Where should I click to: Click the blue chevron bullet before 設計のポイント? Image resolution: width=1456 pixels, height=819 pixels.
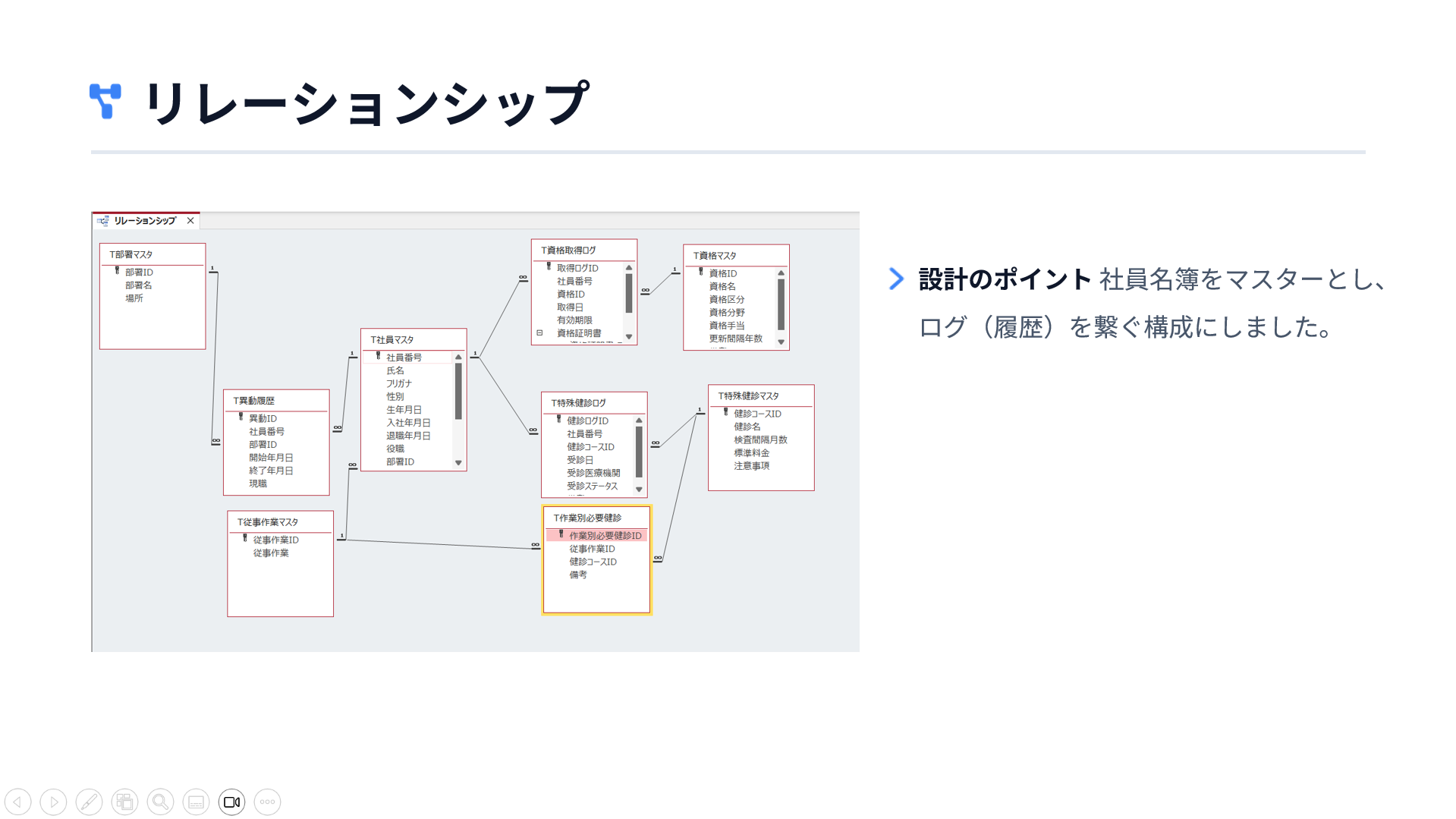[x=896, y=279]
